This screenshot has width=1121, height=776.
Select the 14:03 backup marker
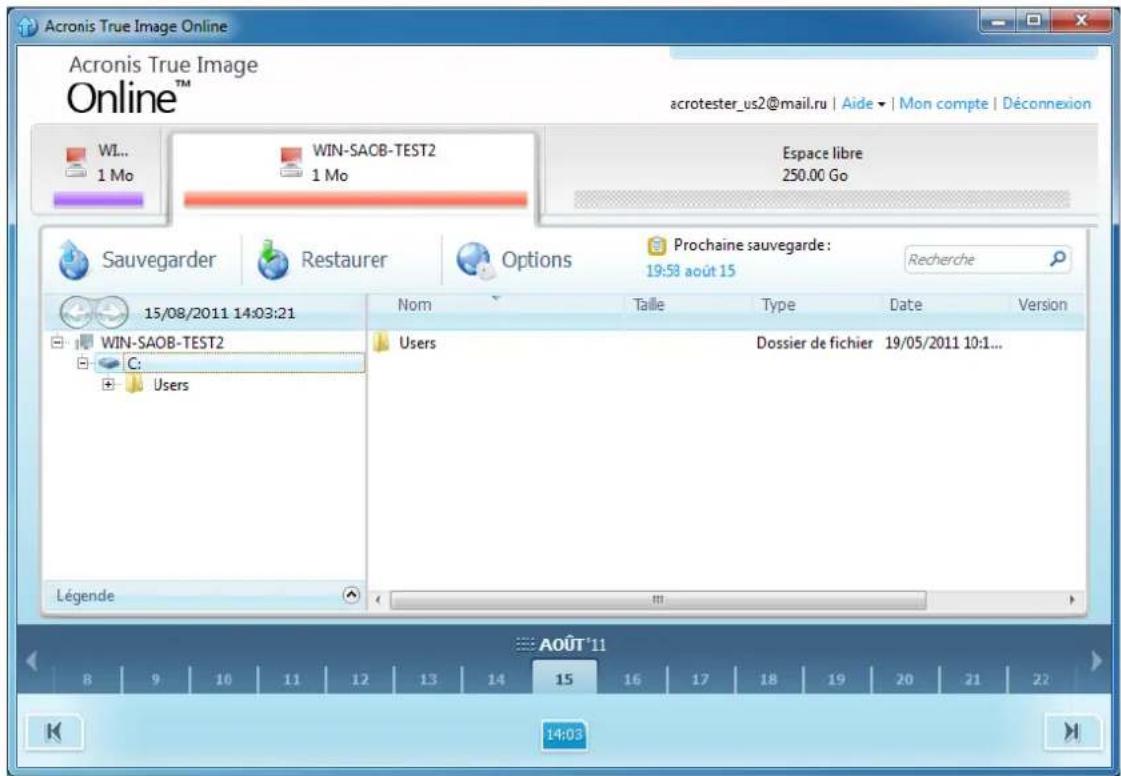click(564, 735)
